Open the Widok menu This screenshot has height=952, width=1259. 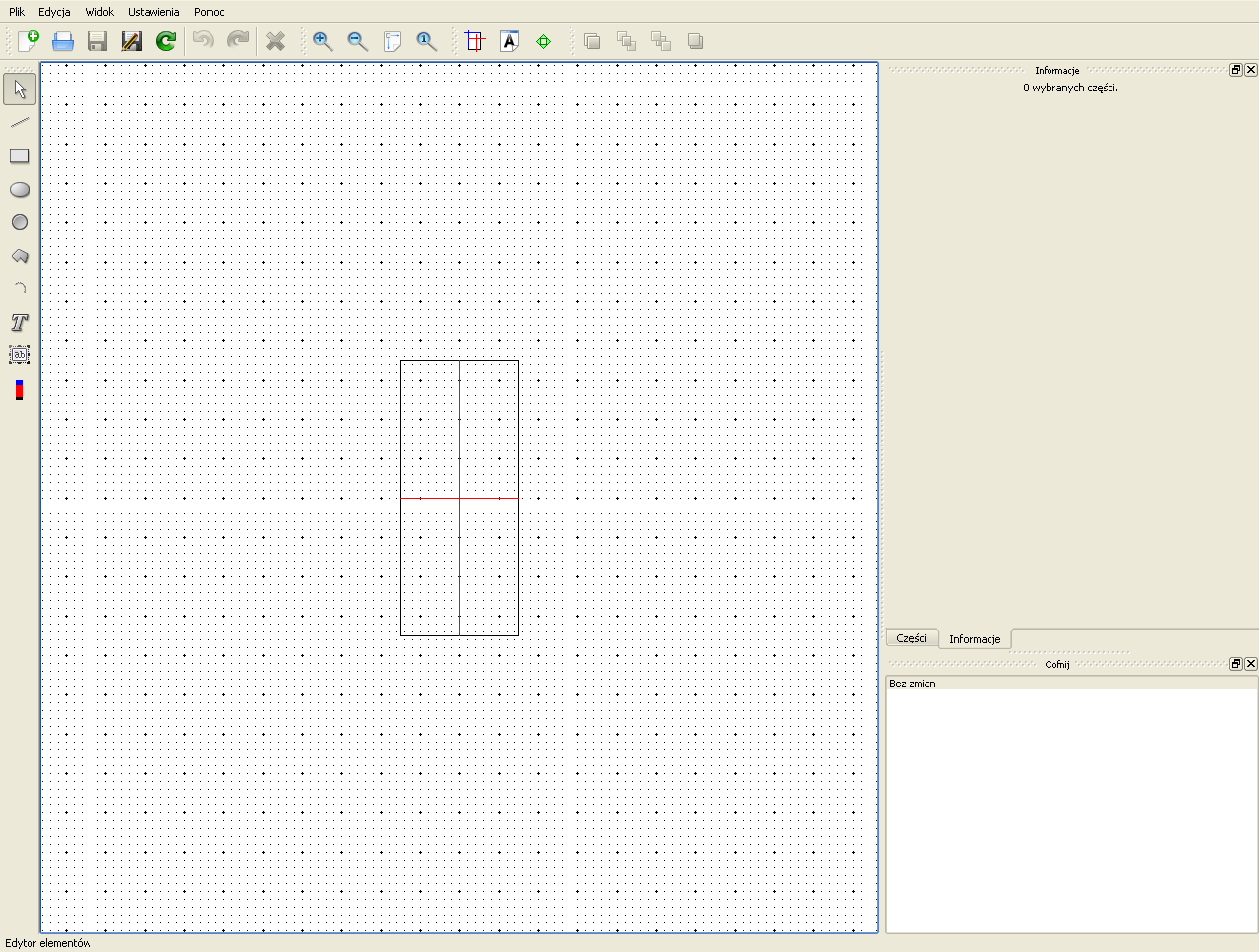99,12
